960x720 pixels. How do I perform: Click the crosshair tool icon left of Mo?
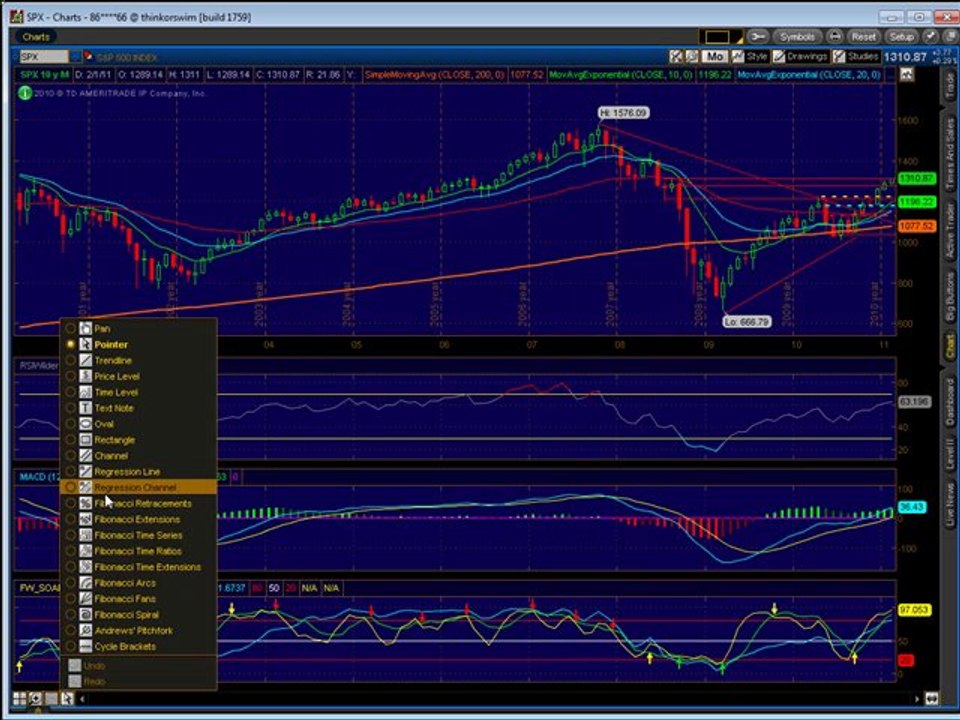point(675,56)
